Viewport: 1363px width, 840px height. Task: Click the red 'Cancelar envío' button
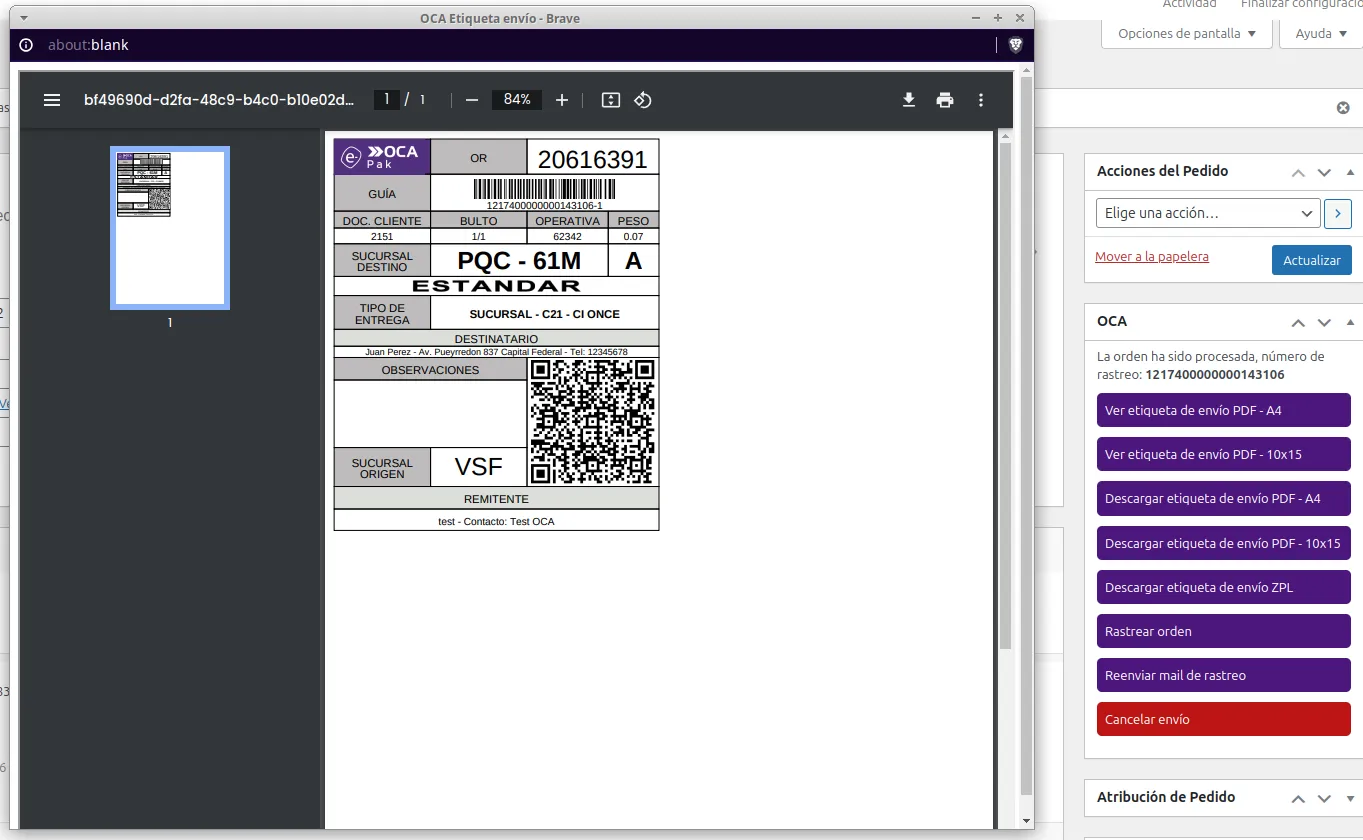coord(1223,719)
